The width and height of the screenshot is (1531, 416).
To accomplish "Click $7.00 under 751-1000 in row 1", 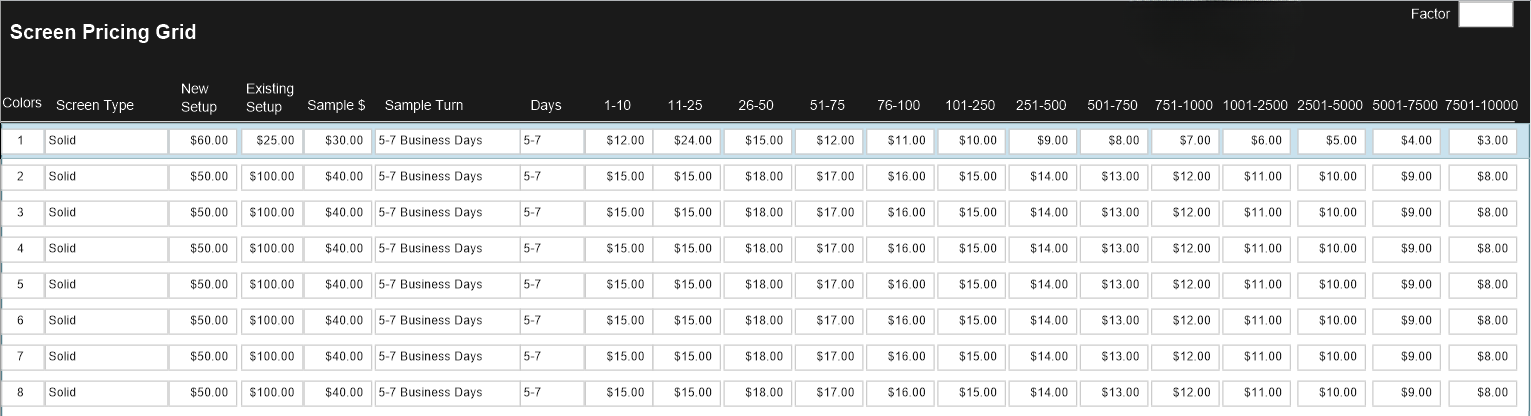I will pyautogui.click(x=1184, y=141).
